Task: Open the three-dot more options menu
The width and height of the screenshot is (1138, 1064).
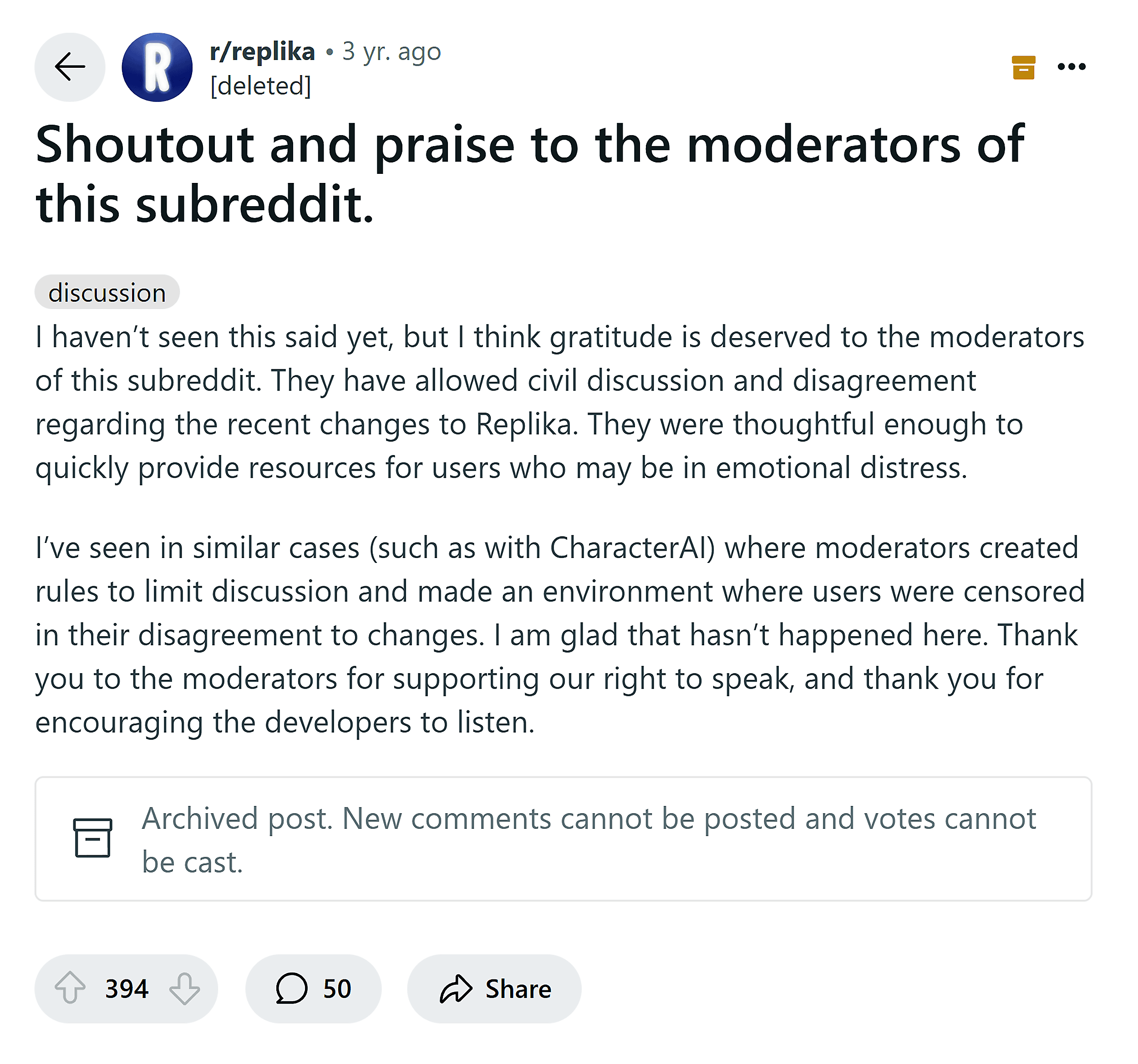Action: [x=1071, y=67]
